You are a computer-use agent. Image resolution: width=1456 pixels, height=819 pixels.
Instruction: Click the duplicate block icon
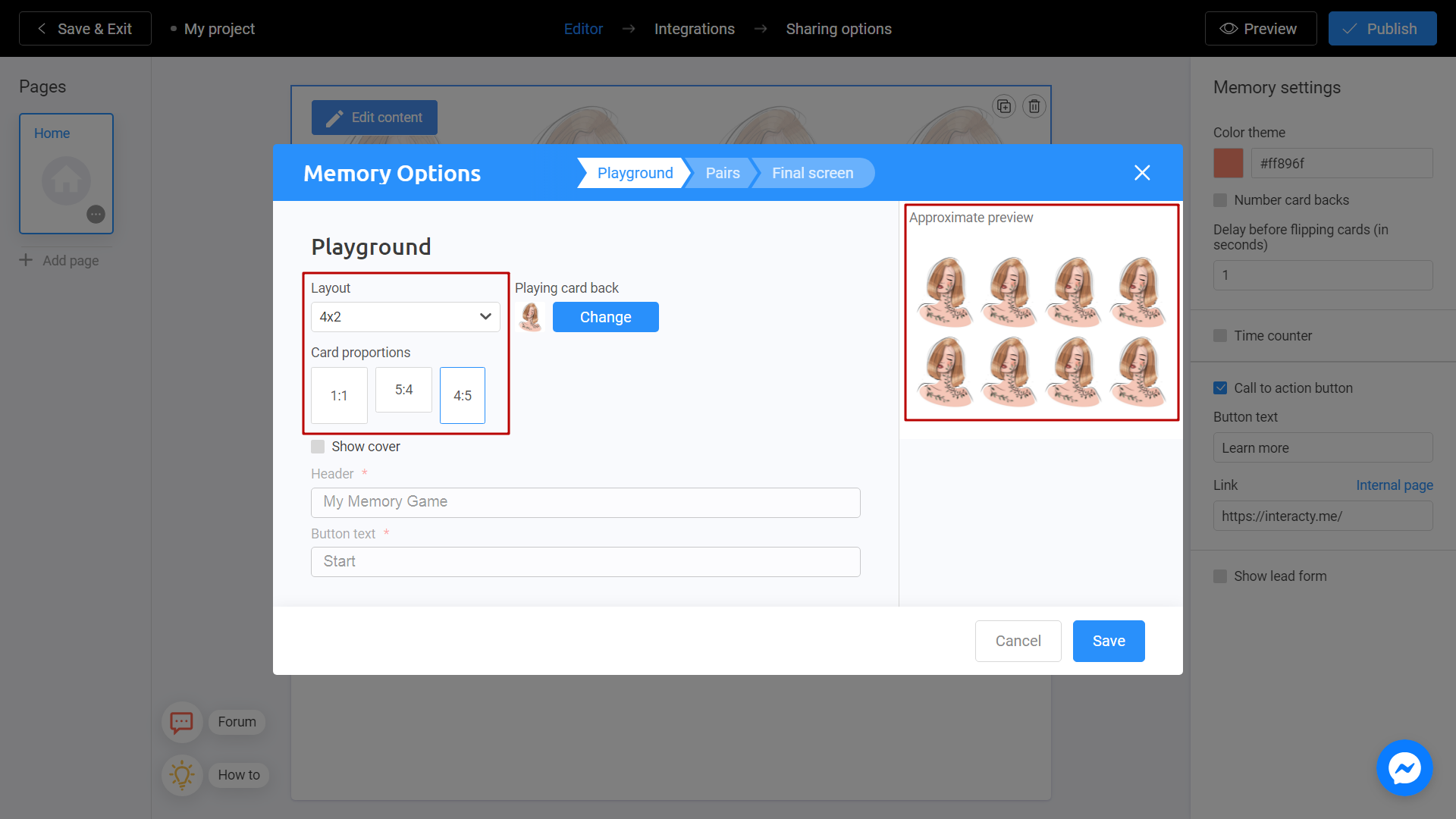pos(1004,106)
